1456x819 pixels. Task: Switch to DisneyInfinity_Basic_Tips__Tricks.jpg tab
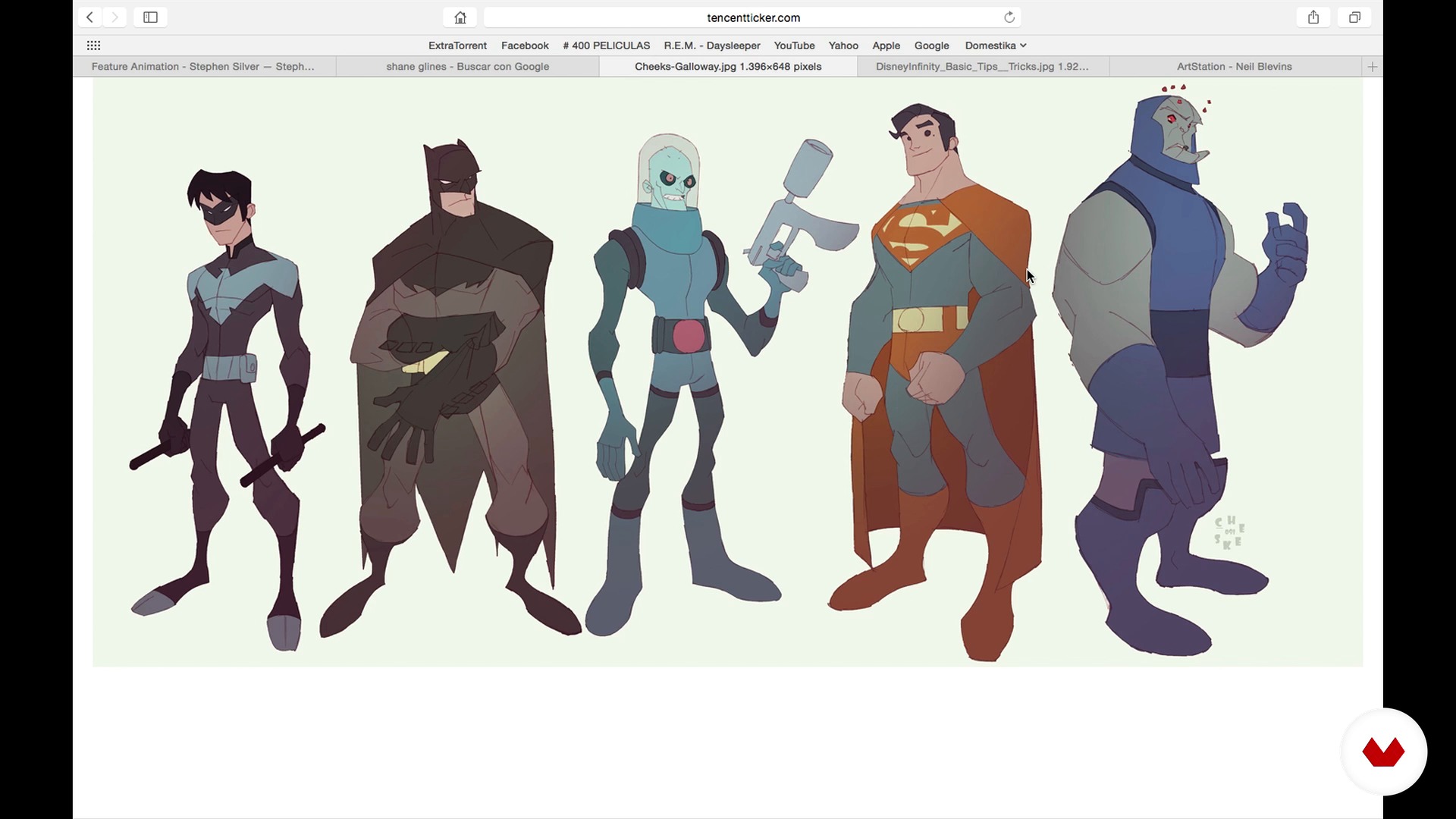(982, 67)
